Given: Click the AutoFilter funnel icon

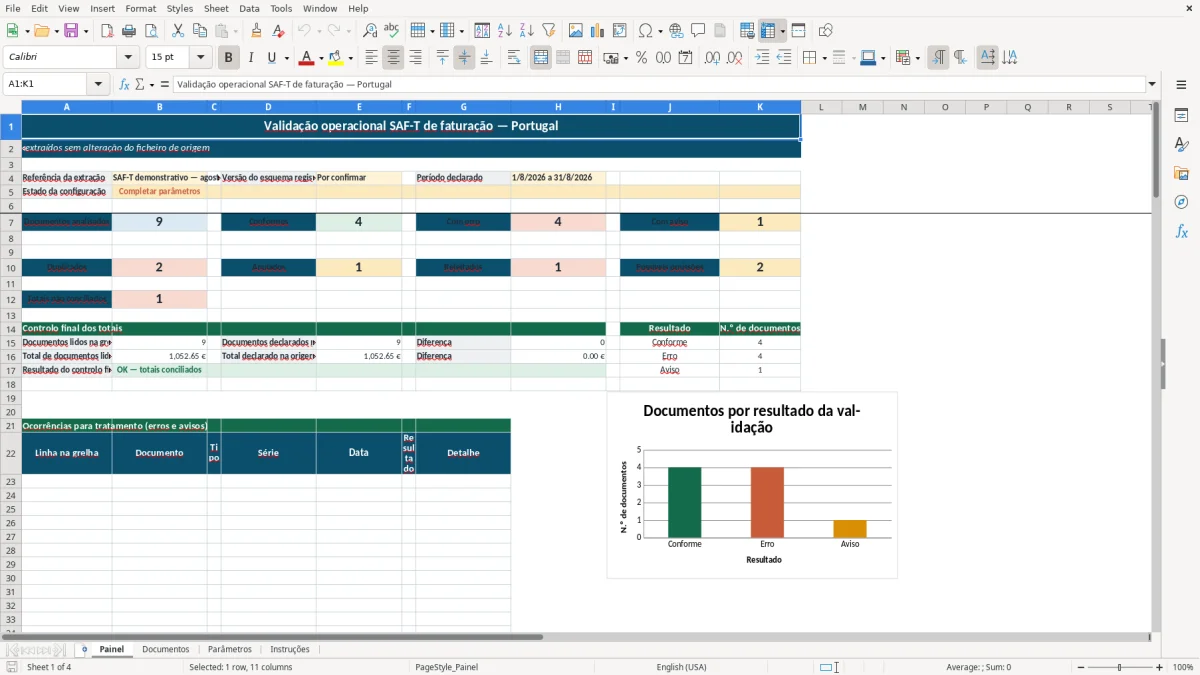Looking at the screenshot, I should point(549,31).
